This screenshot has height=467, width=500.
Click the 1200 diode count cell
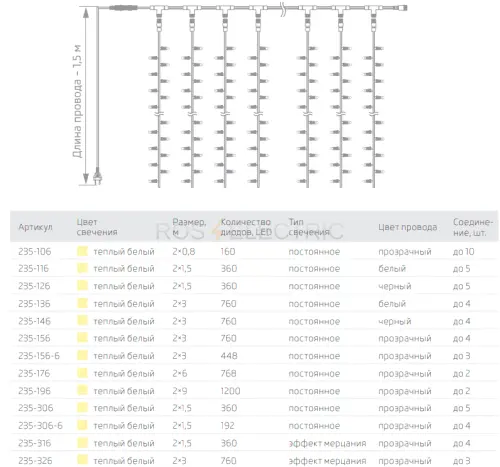click(230, 391)
